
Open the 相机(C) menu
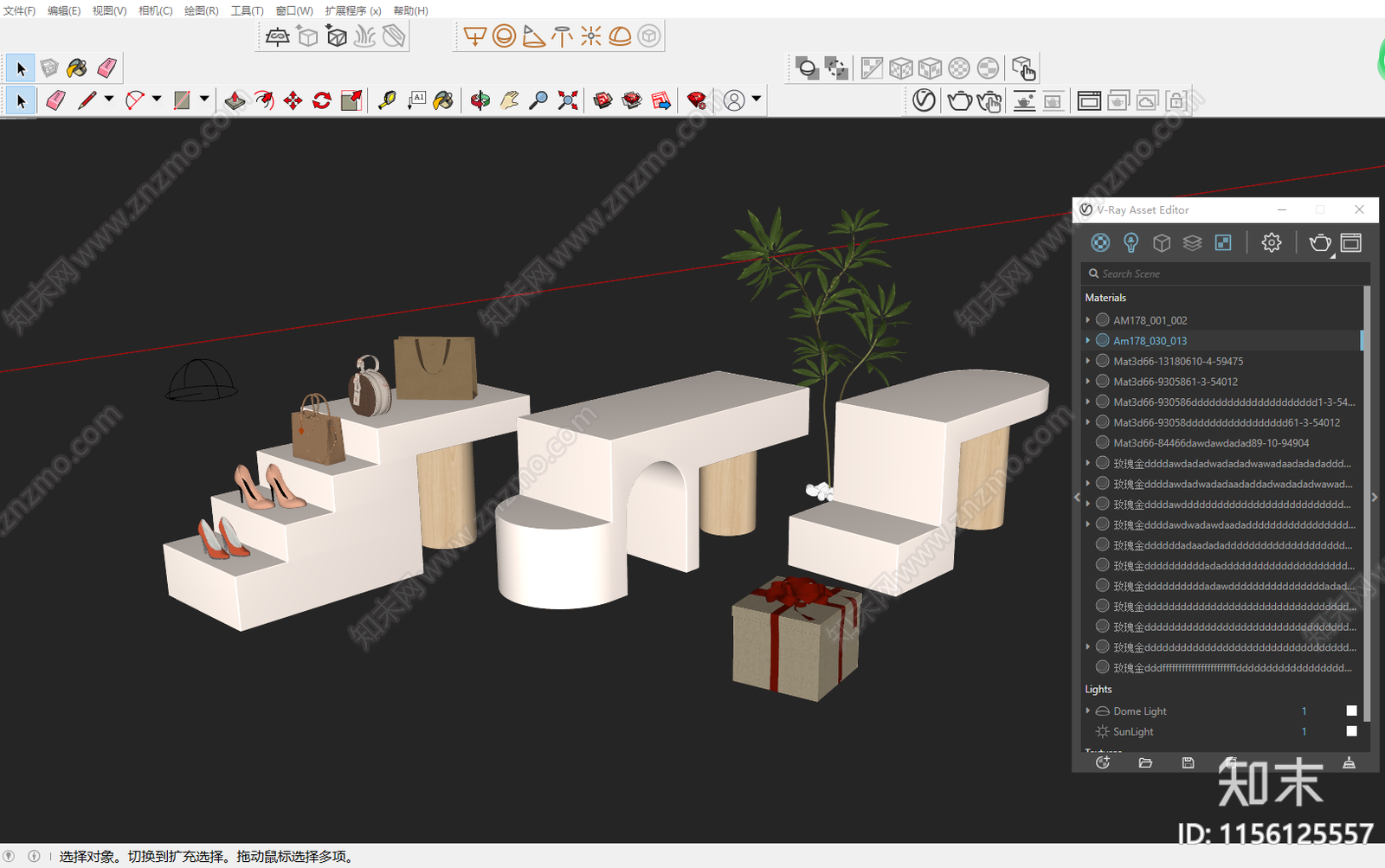click(156, 10)
